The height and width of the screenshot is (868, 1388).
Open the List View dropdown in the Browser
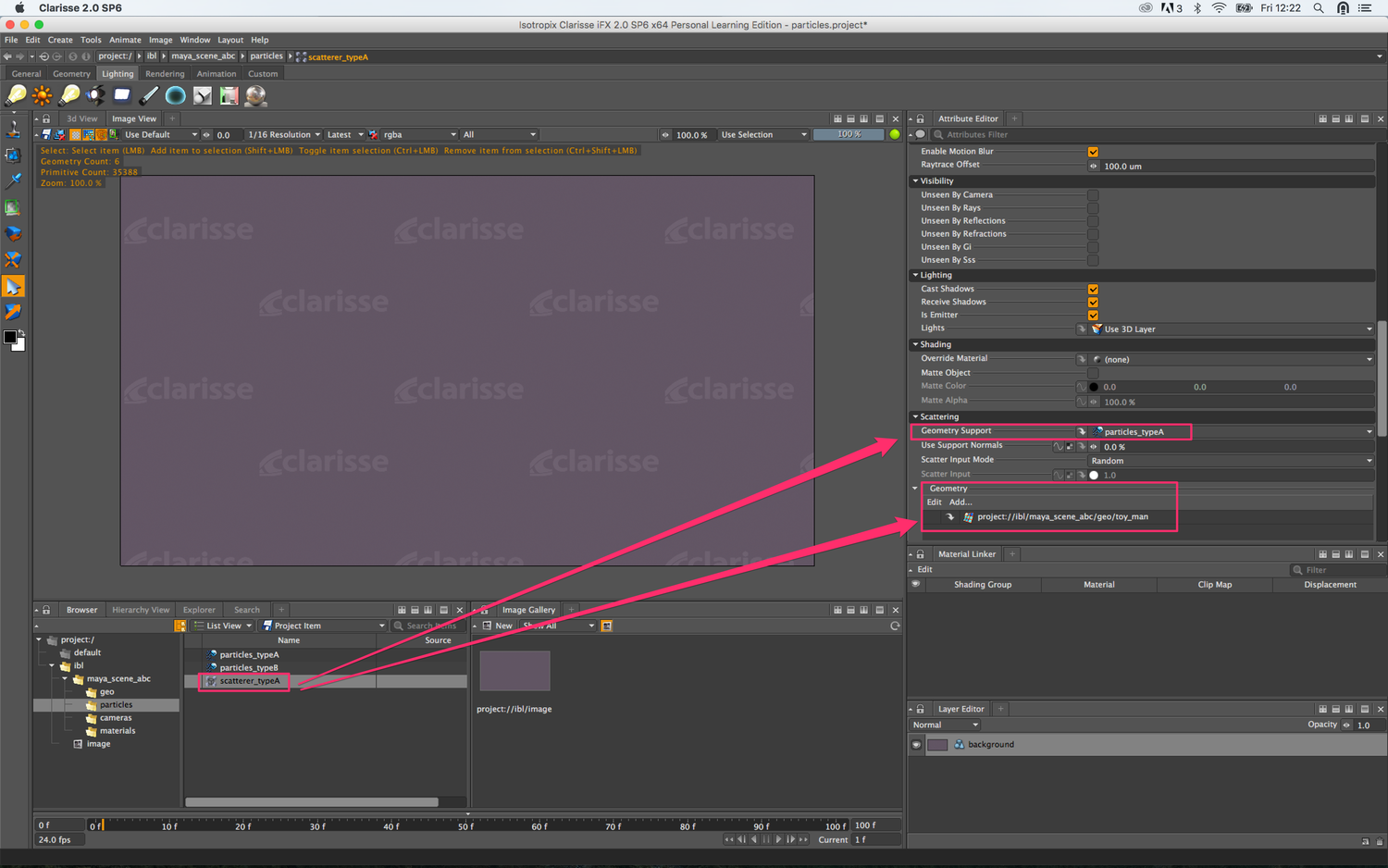coord(223,626)
